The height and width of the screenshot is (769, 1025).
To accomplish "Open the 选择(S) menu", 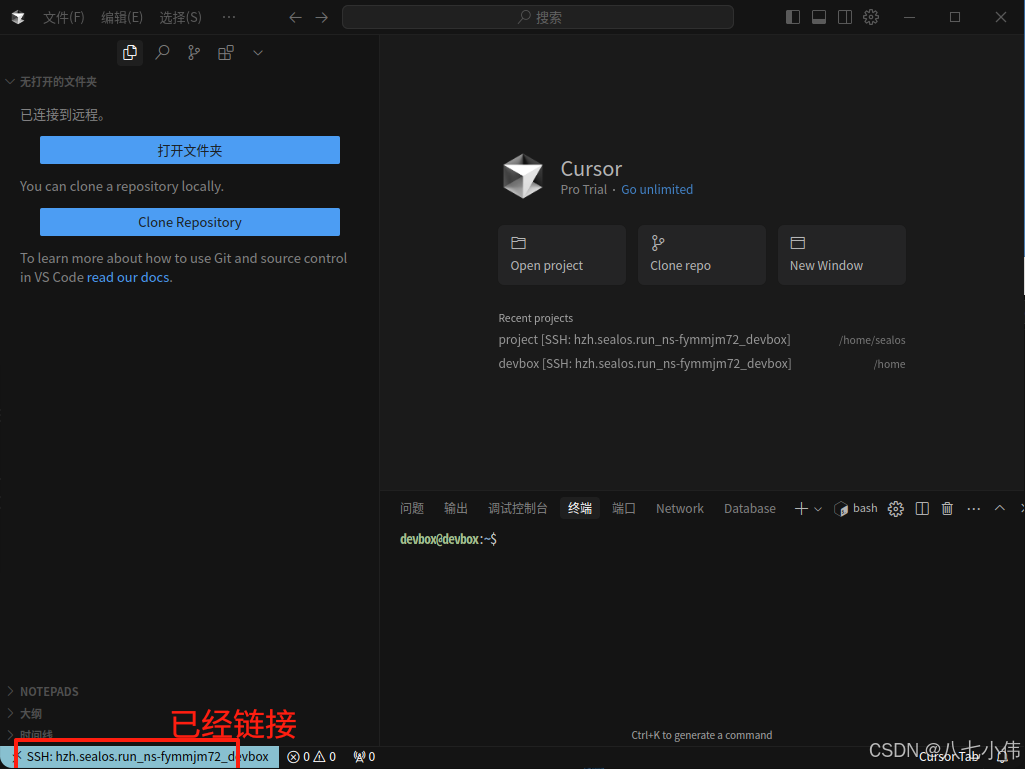I will tap(180, 17).
